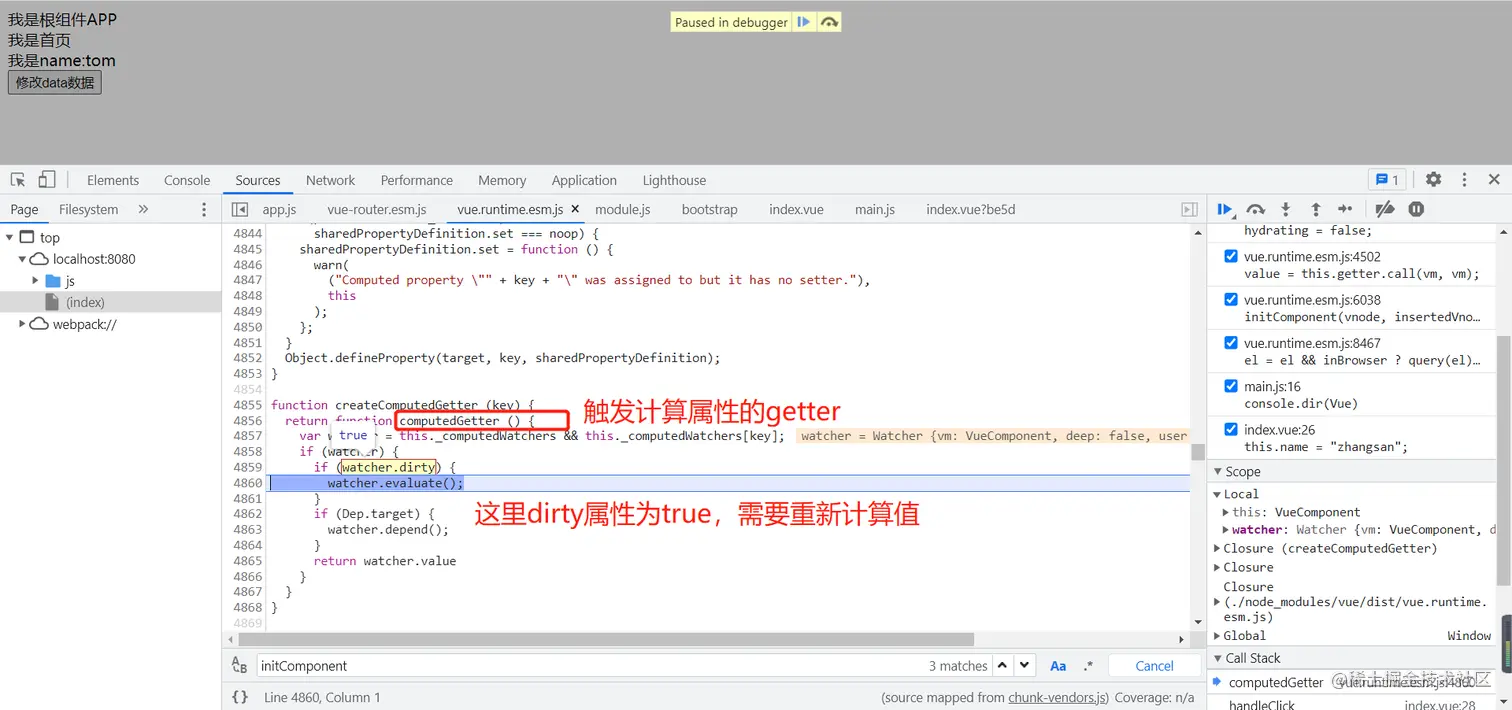
Task: Expand the Global scope entry
Action: tap(1217, 636)
